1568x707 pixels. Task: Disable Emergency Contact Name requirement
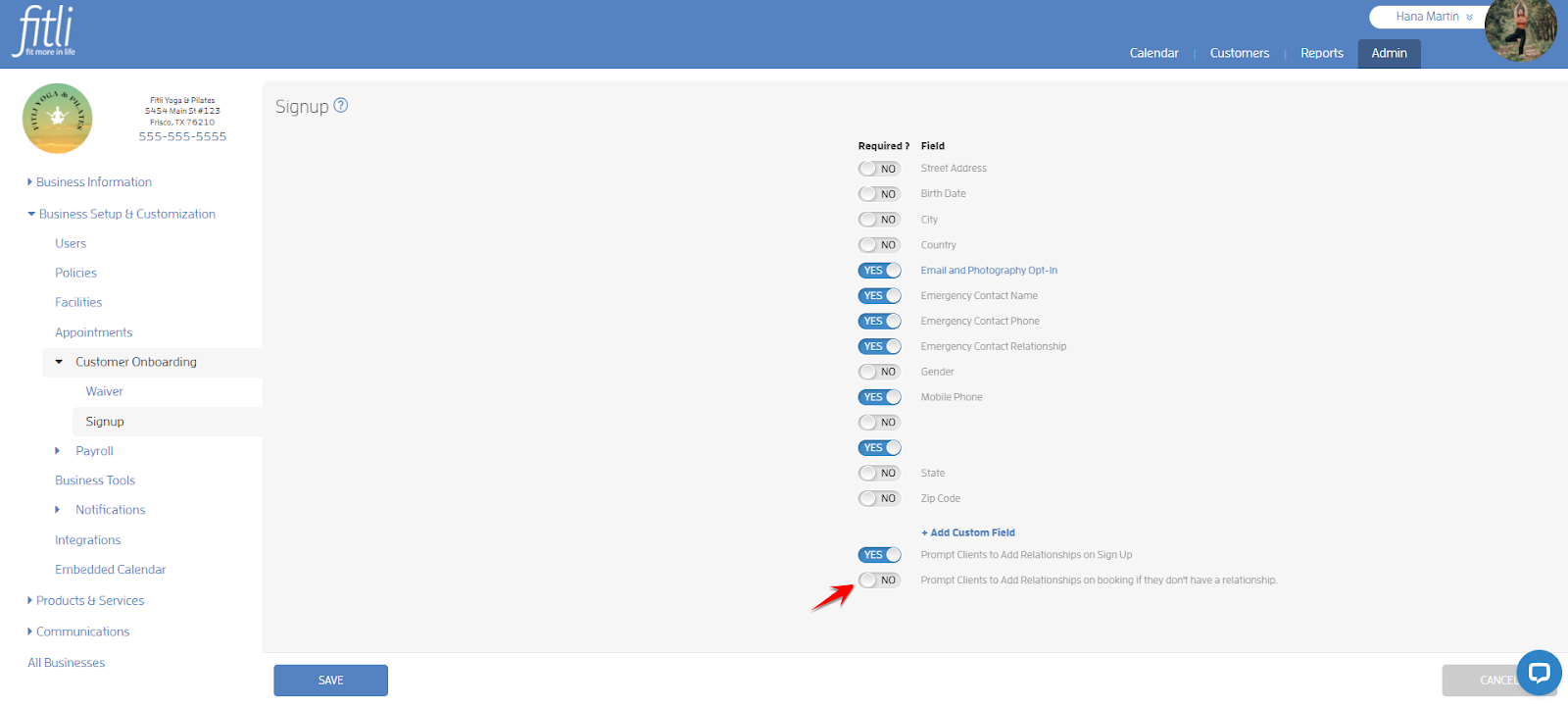tap(879, 295)
